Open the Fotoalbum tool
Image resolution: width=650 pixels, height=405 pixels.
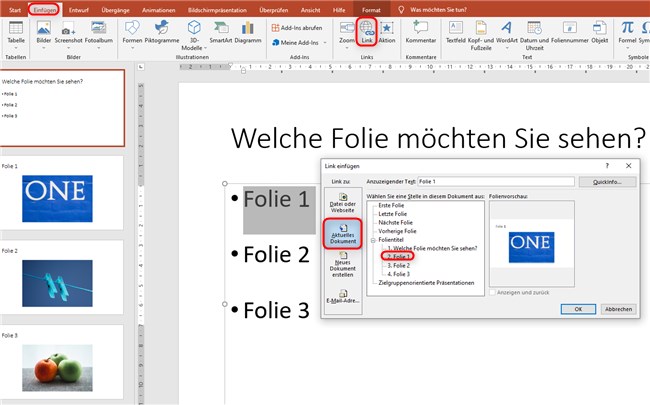(x=99, y=34)
